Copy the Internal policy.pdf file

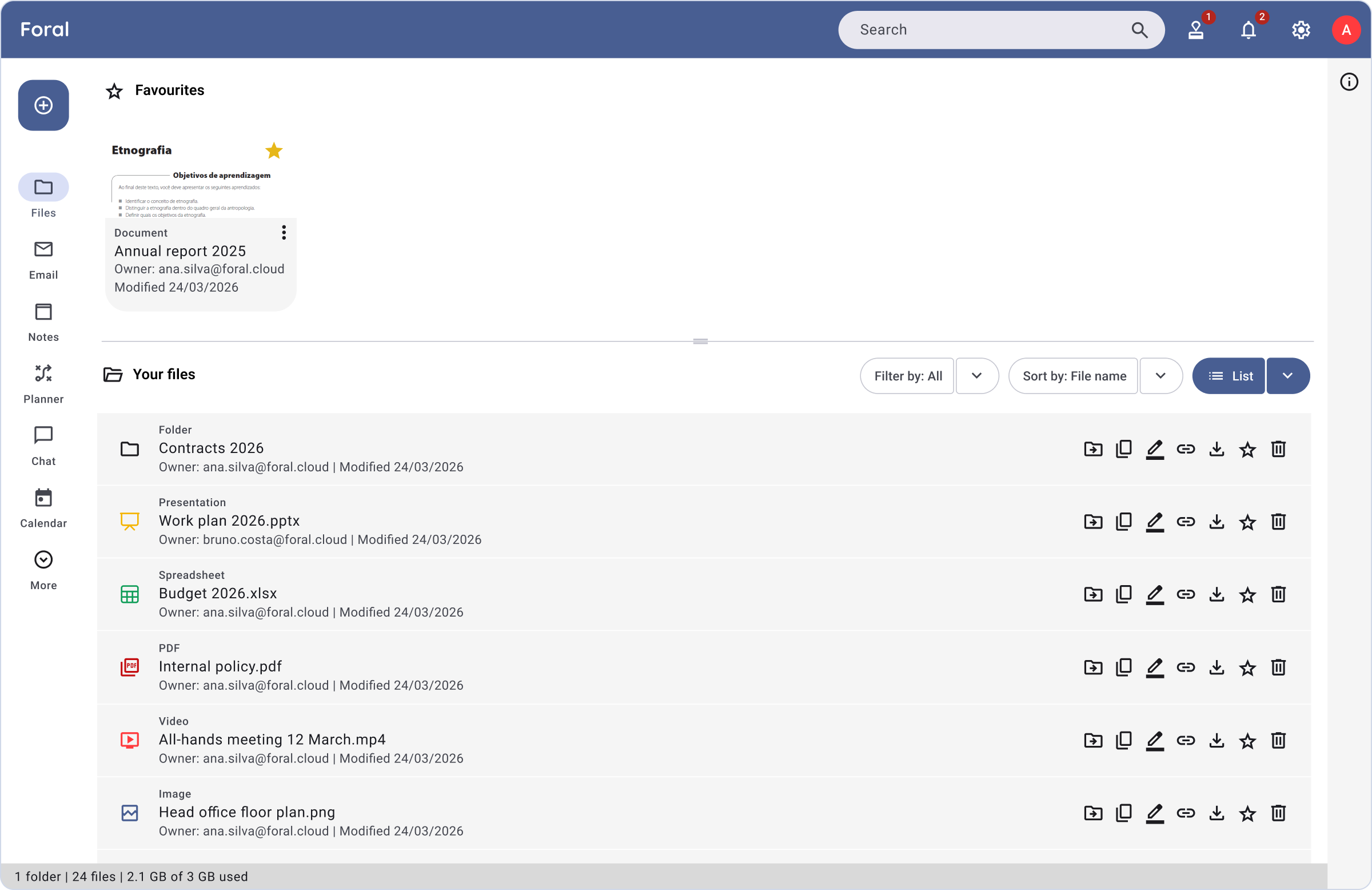1124,667
